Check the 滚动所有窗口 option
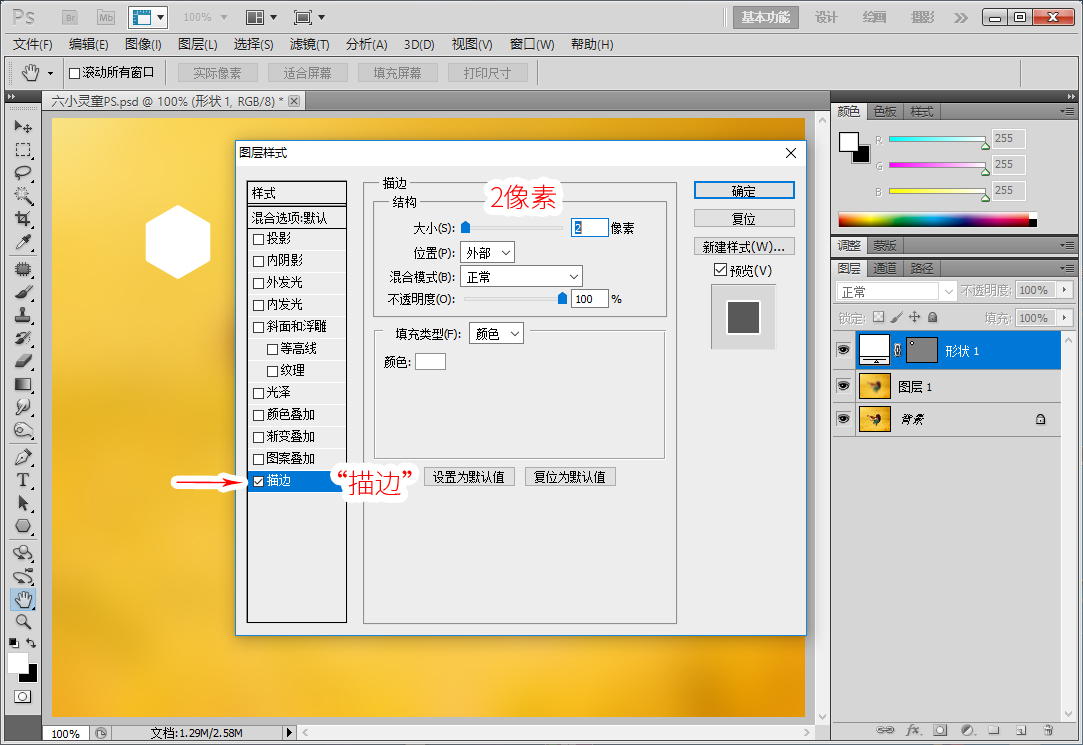1083x745 pixels. click(x=75, y=73)
